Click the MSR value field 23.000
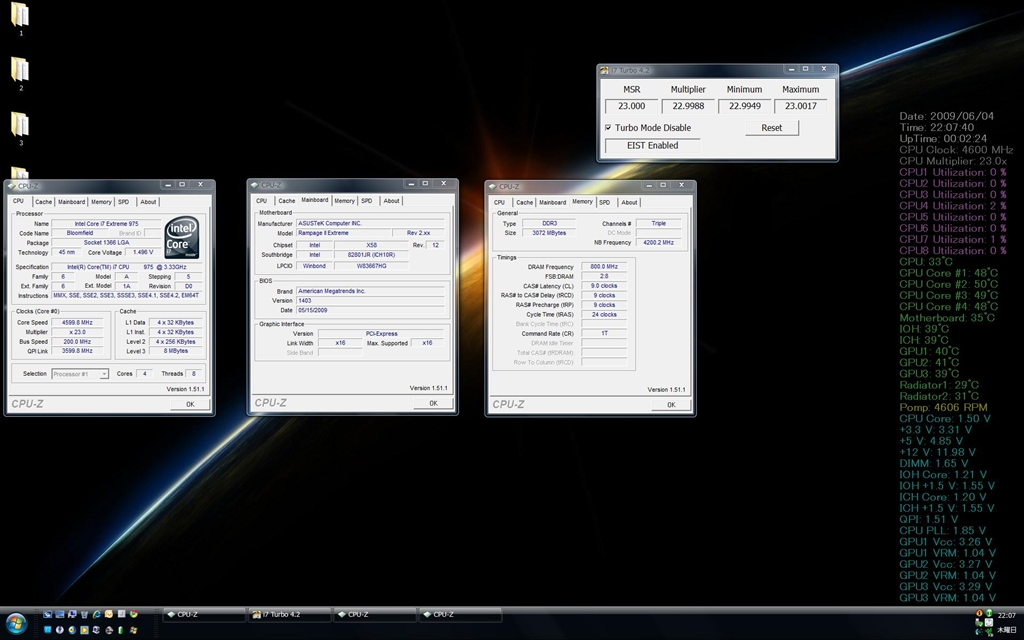The image size is (1024, 640). click(x=632, y=106)
